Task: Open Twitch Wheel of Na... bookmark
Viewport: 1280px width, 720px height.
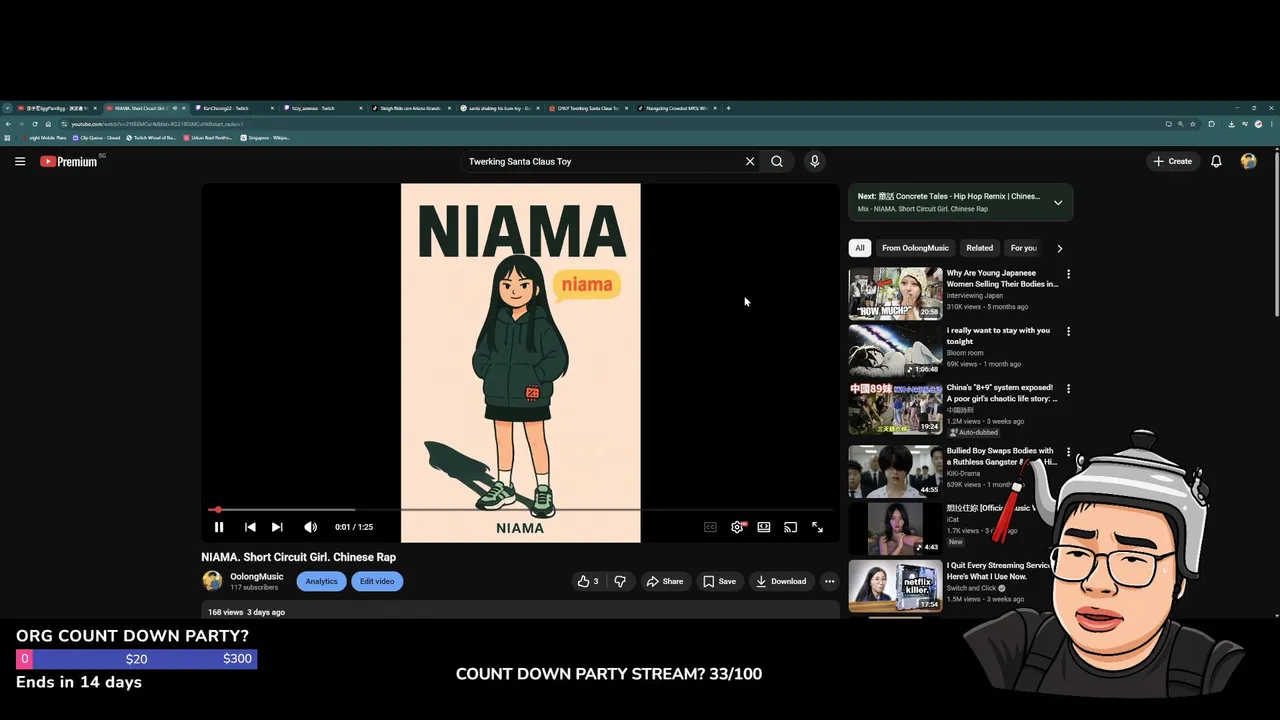Action: point(151,138)
